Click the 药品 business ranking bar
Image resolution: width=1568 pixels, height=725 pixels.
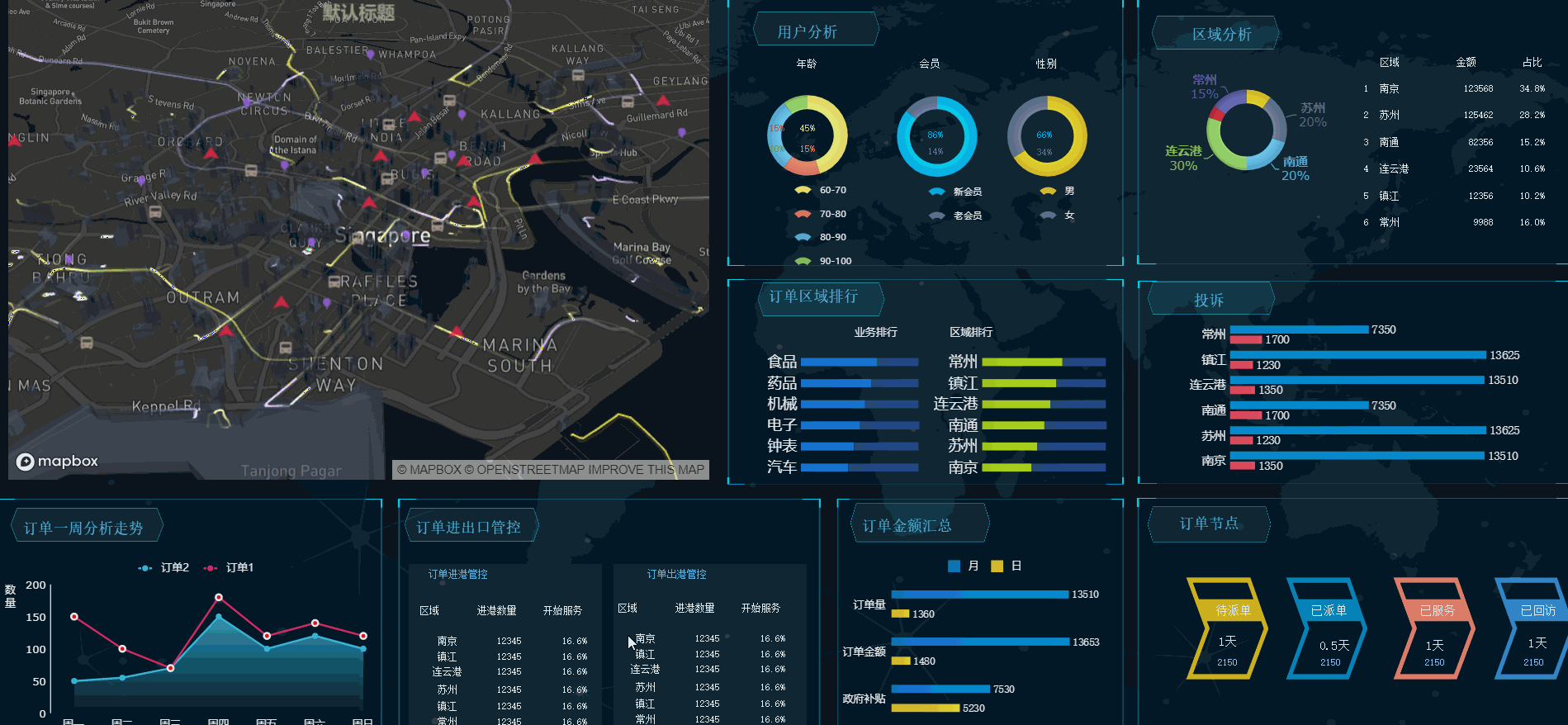pos(860,383)
